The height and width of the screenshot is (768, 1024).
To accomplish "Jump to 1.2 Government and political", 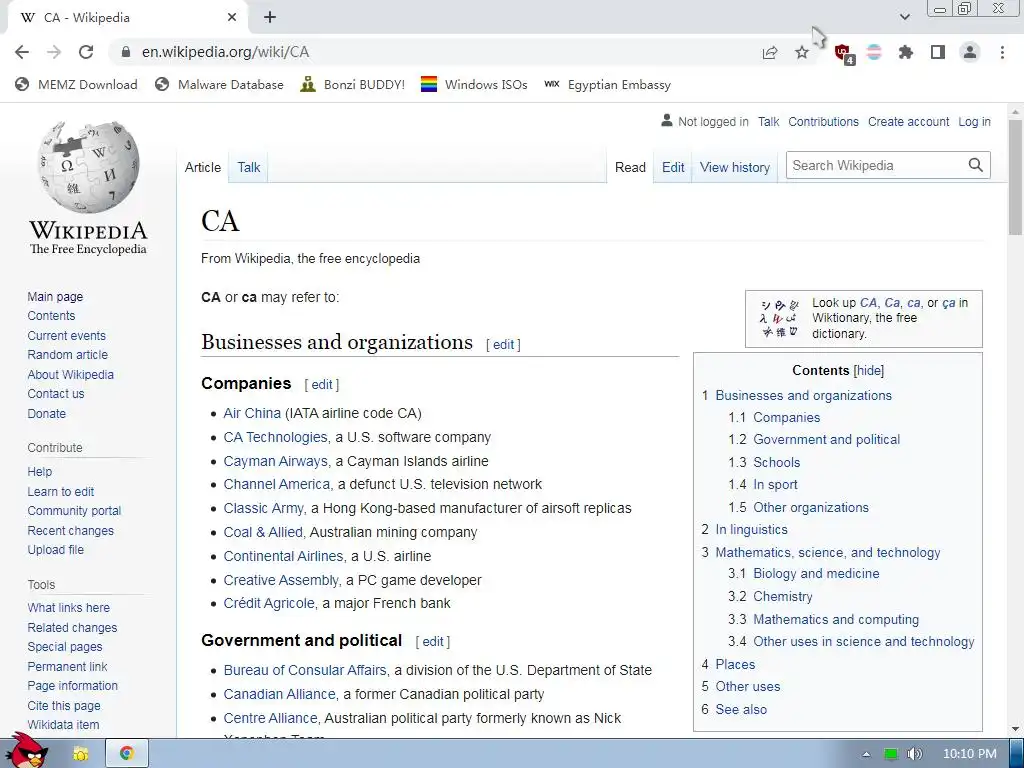I will pyautogui.click(x=814, y=440).
